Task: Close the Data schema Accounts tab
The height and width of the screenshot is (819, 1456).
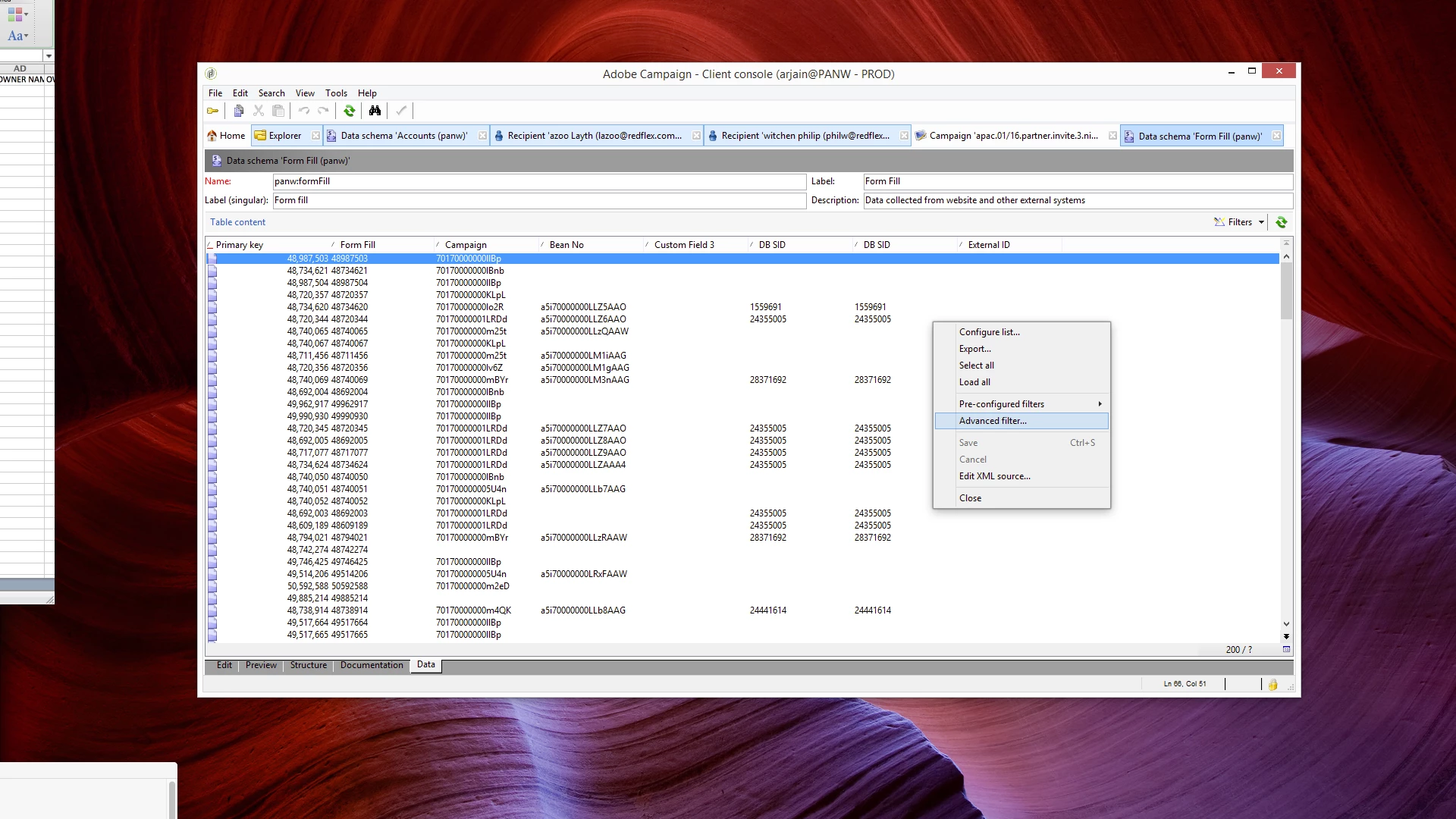Action: coord(483,136)
